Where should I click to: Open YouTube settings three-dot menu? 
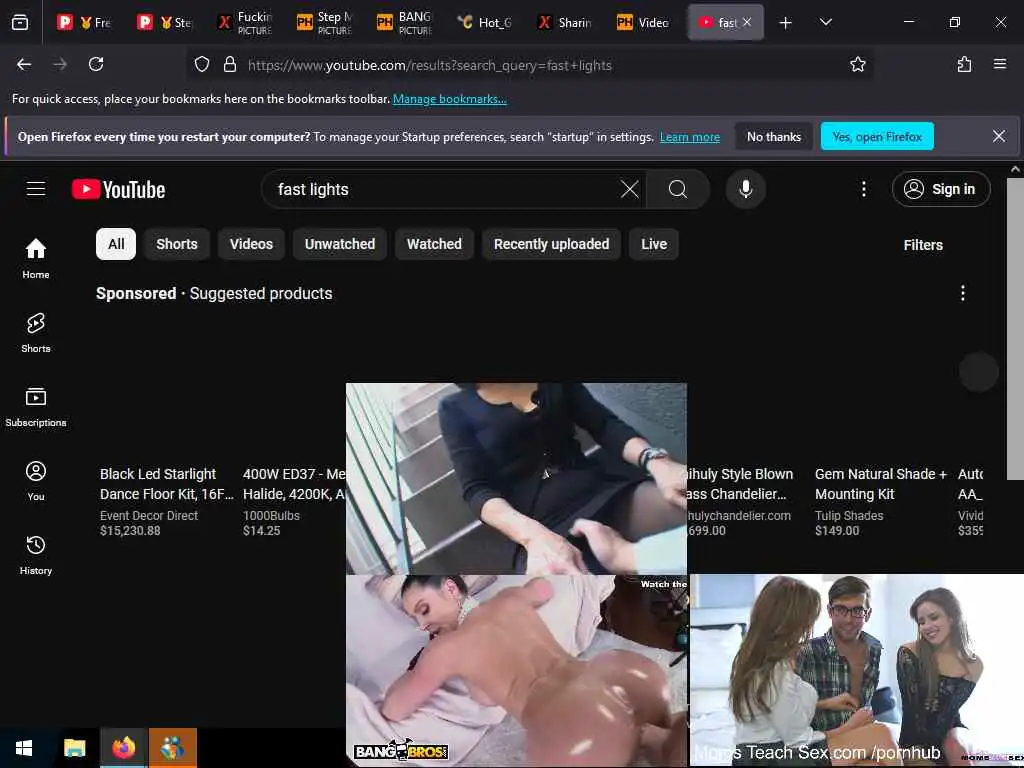coord(863,189)
